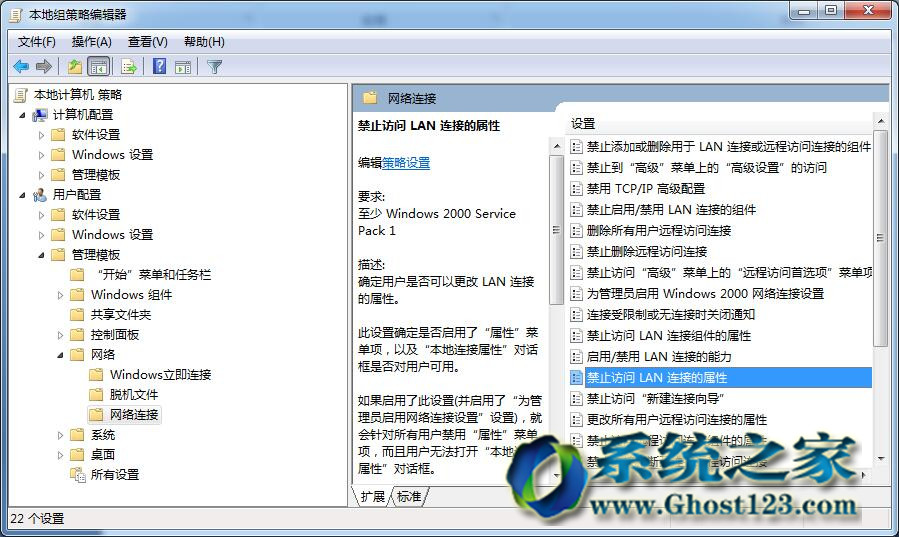Click settings list scrollbar down arrow
The width and height of the screenshot is (899, 537).
pyautogui.click(x=880, y=458)
